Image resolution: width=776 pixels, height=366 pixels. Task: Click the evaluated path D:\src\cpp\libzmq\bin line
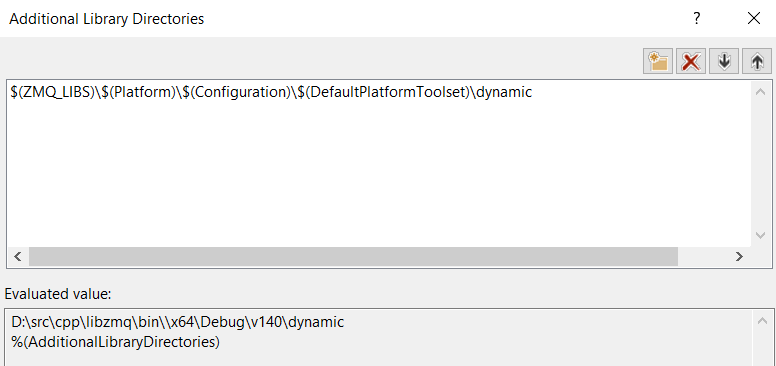click(178, 322)
